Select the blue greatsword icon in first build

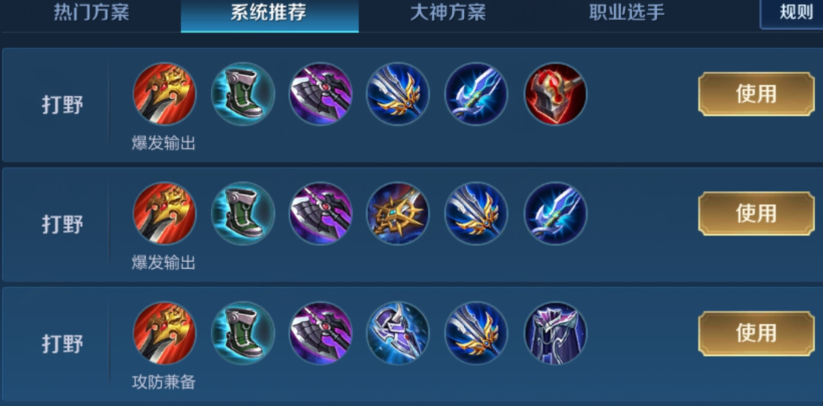tap(477, 94)
